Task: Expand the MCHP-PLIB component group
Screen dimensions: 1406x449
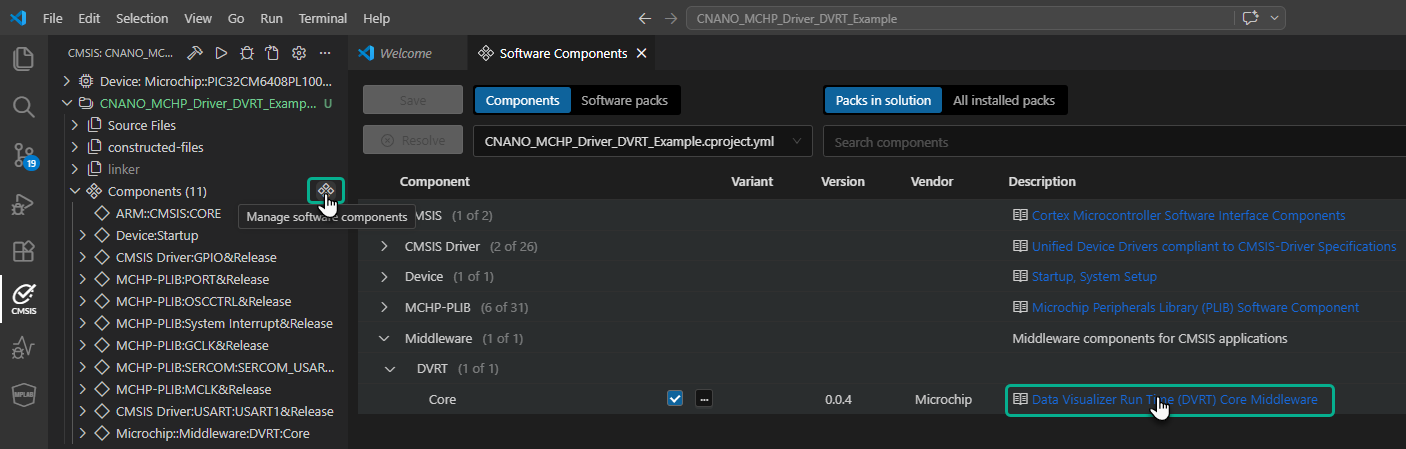Action: pyautogui.click(x=384, y=307)
